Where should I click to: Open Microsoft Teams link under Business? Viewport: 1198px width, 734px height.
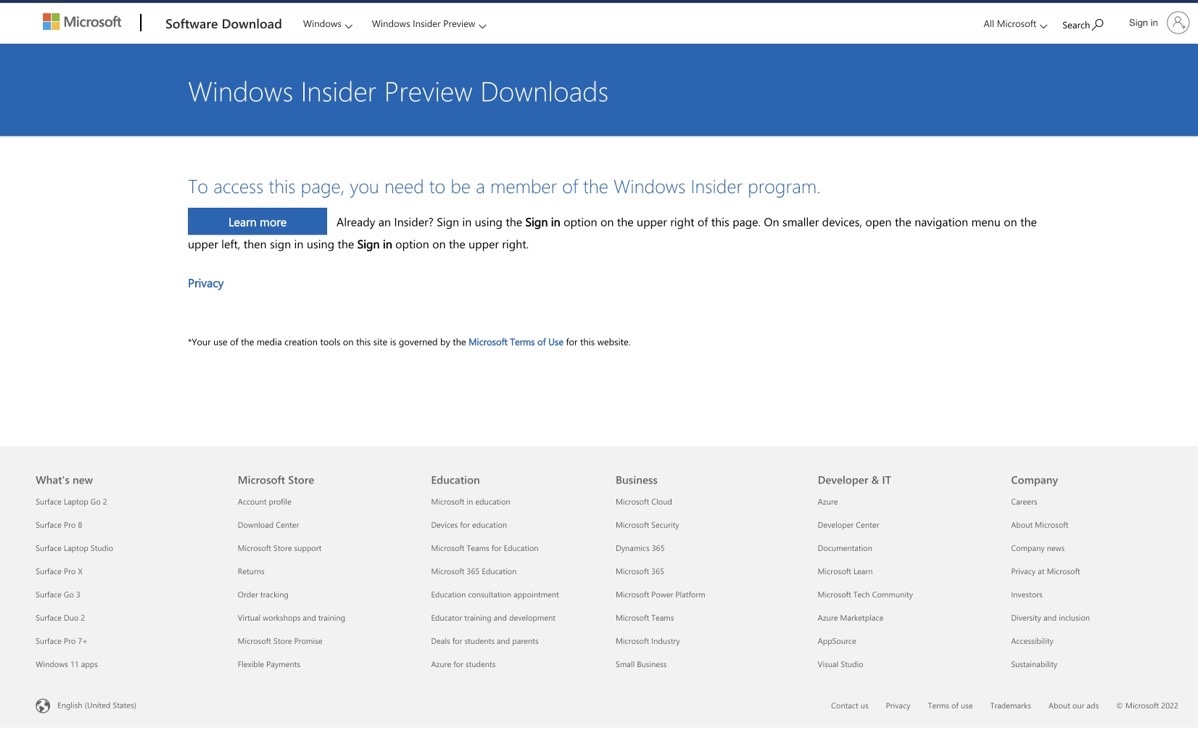pos(645,618)
